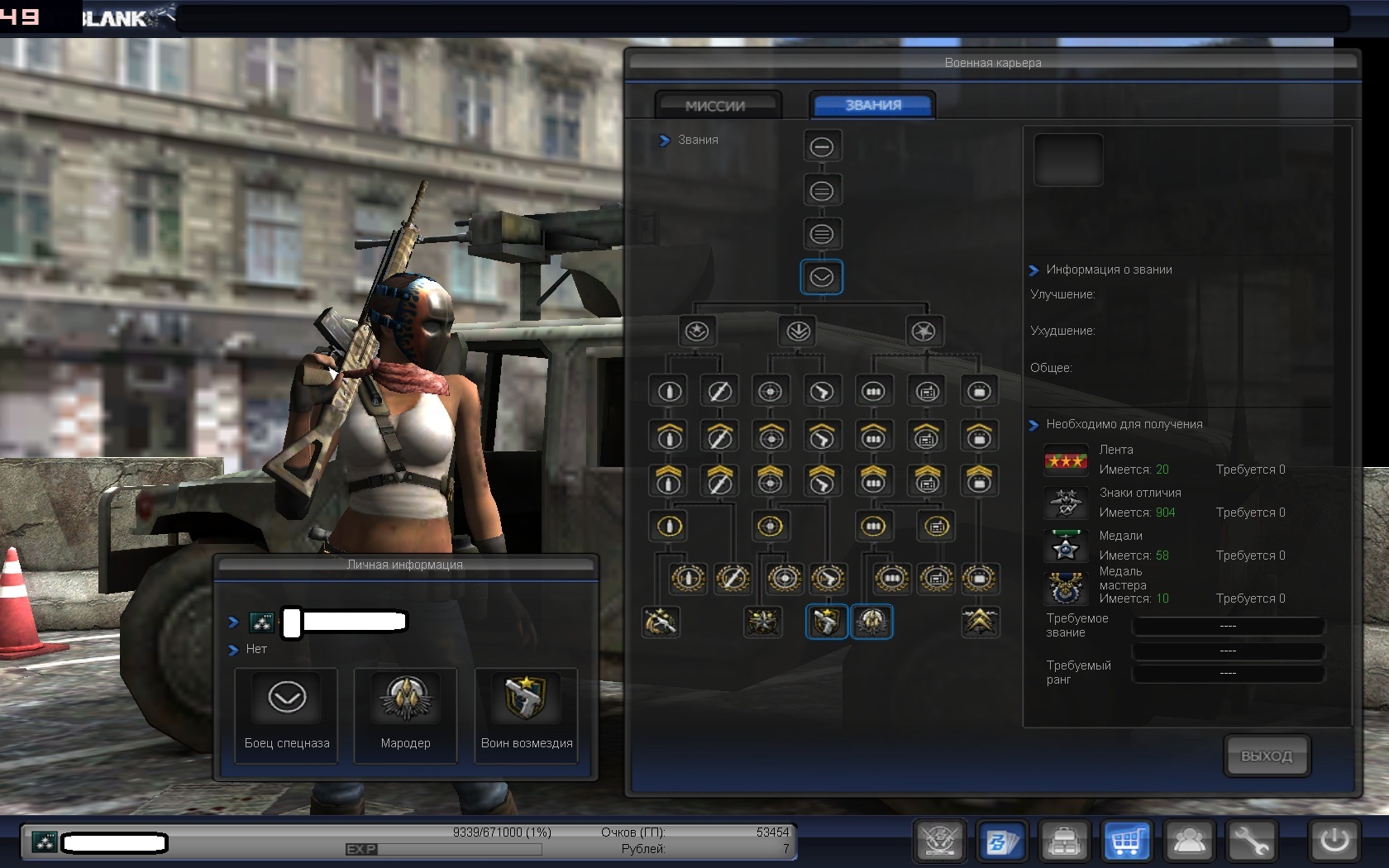The width and height of the screenshot is (1389, 868).
Task: Expand Необходимо для получения arrow
Action: point(1033,425)
